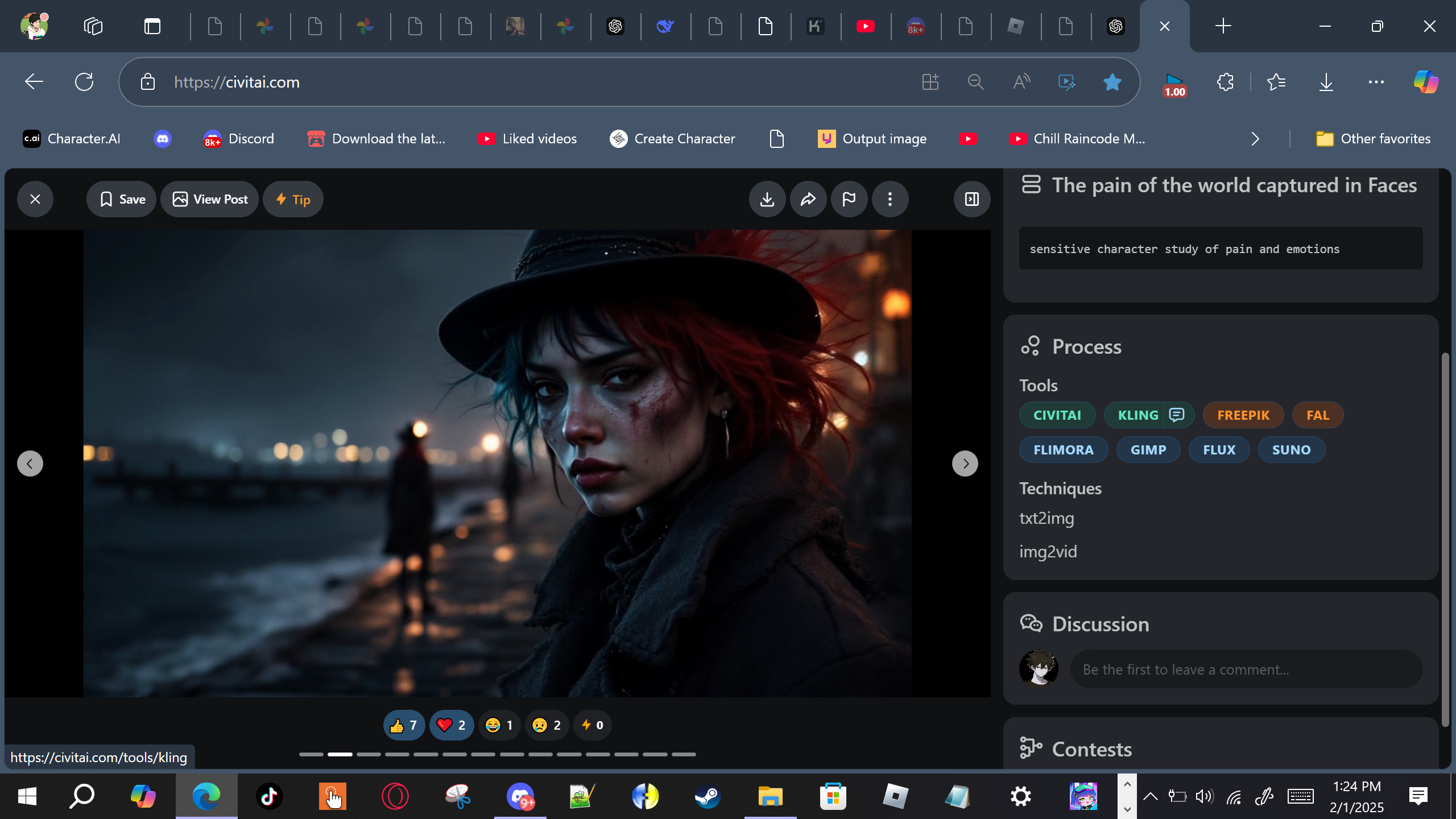Open the Other favorites folder
Viewport: 1456px width, 819px height.
1374,139
